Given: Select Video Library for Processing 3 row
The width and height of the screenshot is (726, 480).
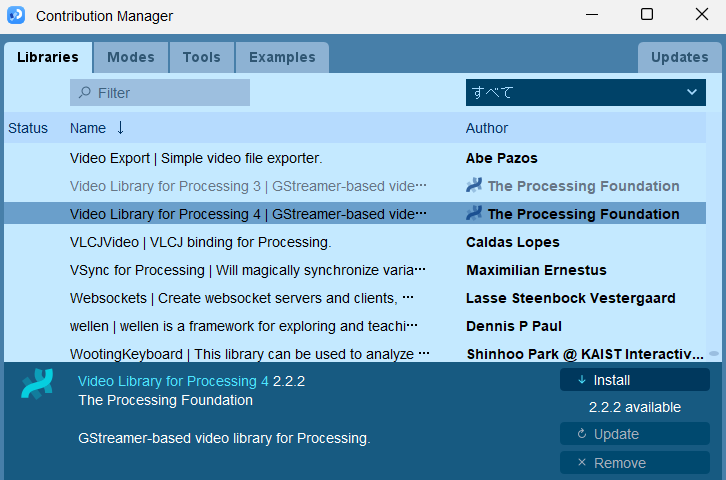Looking at the screenshot, I should tap(355, 186).
